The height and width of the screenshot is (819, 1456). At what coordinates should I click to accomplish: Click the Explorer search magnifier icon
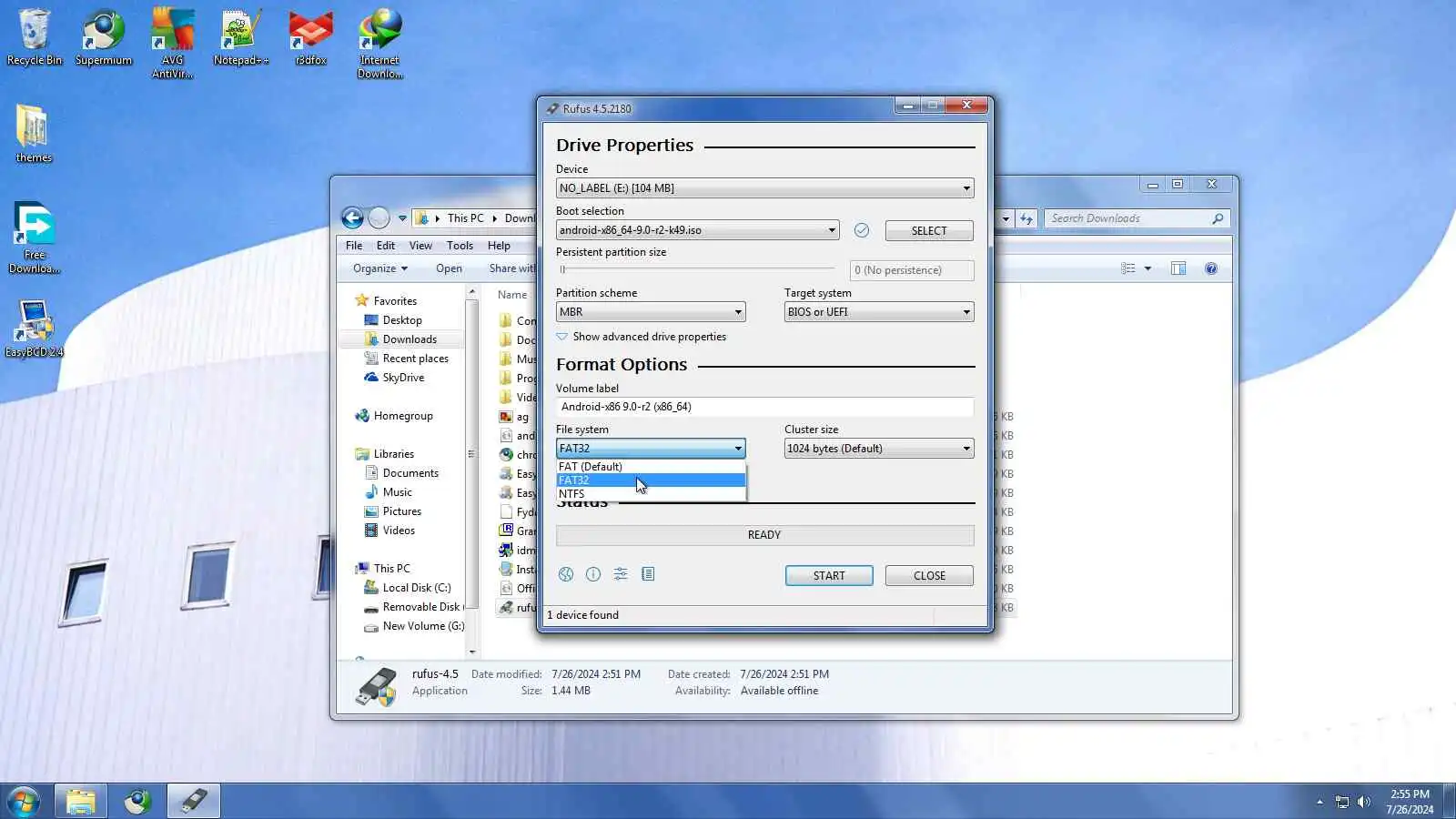tap(1218, 218)
